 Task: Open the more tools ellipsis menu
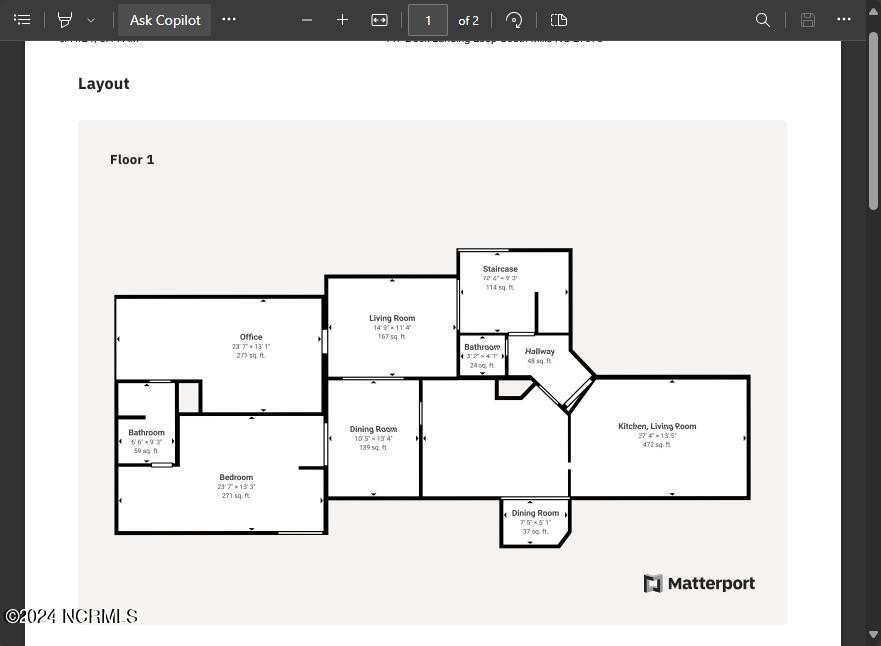229,20
